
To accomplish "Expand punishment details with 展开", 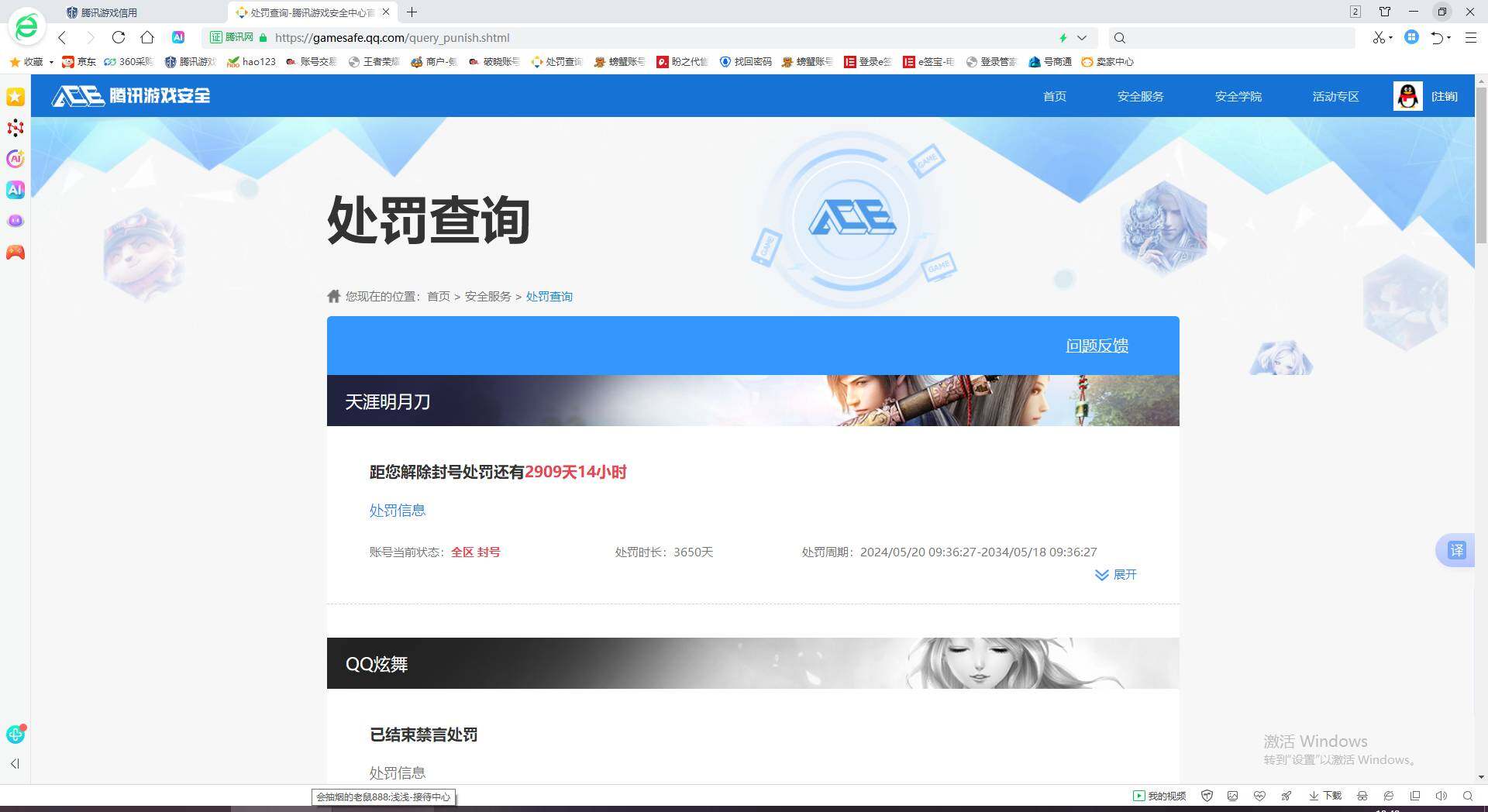I will (x=1116, y=575).
